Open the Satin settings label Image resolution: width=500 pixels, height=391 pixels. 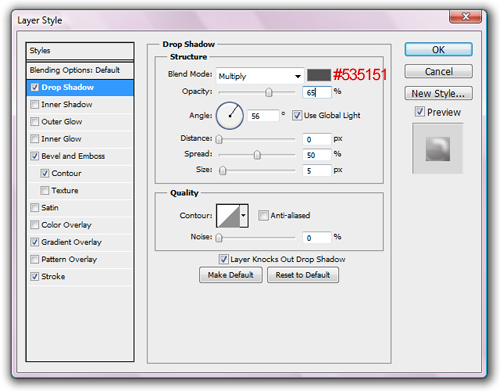point(50,208)
